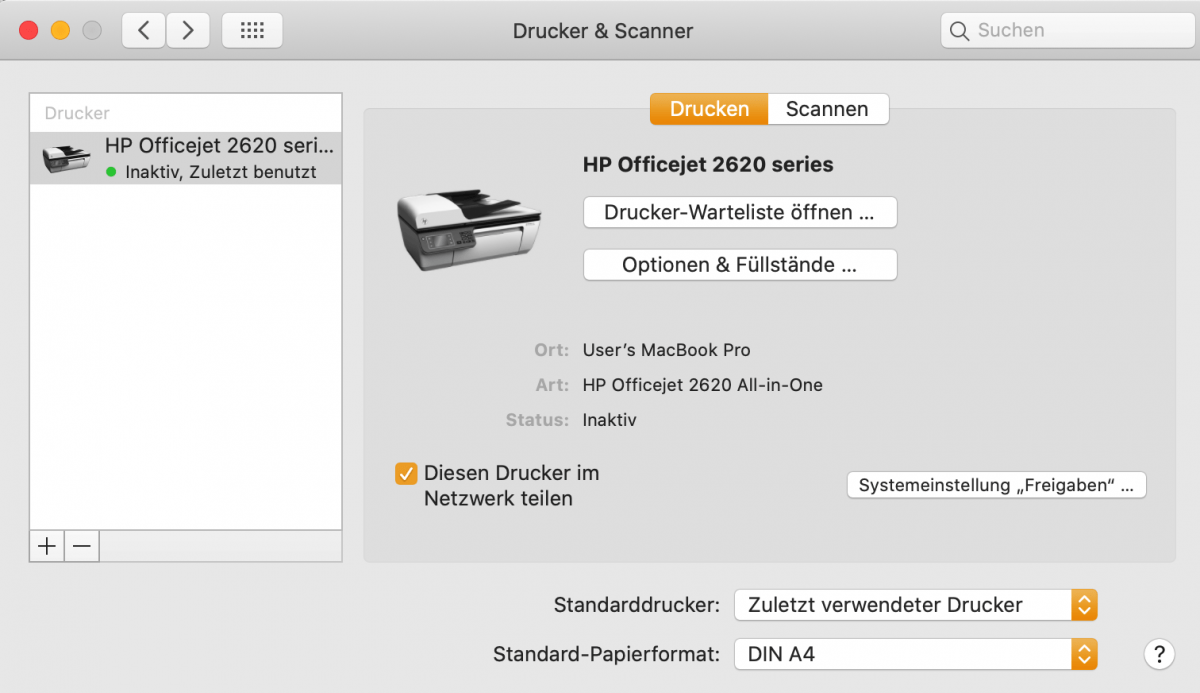Click the Drucker list header
1200x693 pixels.
[x=77, y=113]
